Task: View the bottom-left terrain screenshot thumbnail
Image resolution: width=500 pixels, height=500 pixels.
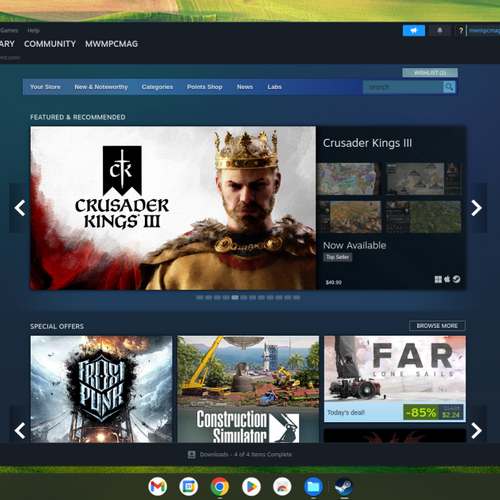Action: coord(349,217)
